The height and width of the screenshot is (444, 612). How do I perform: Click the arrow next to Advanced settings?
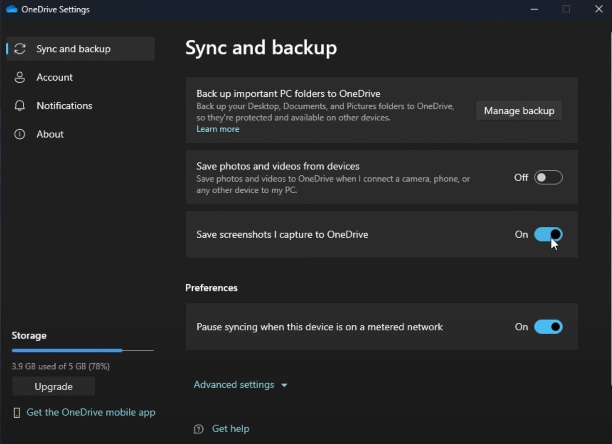(284, 385)
